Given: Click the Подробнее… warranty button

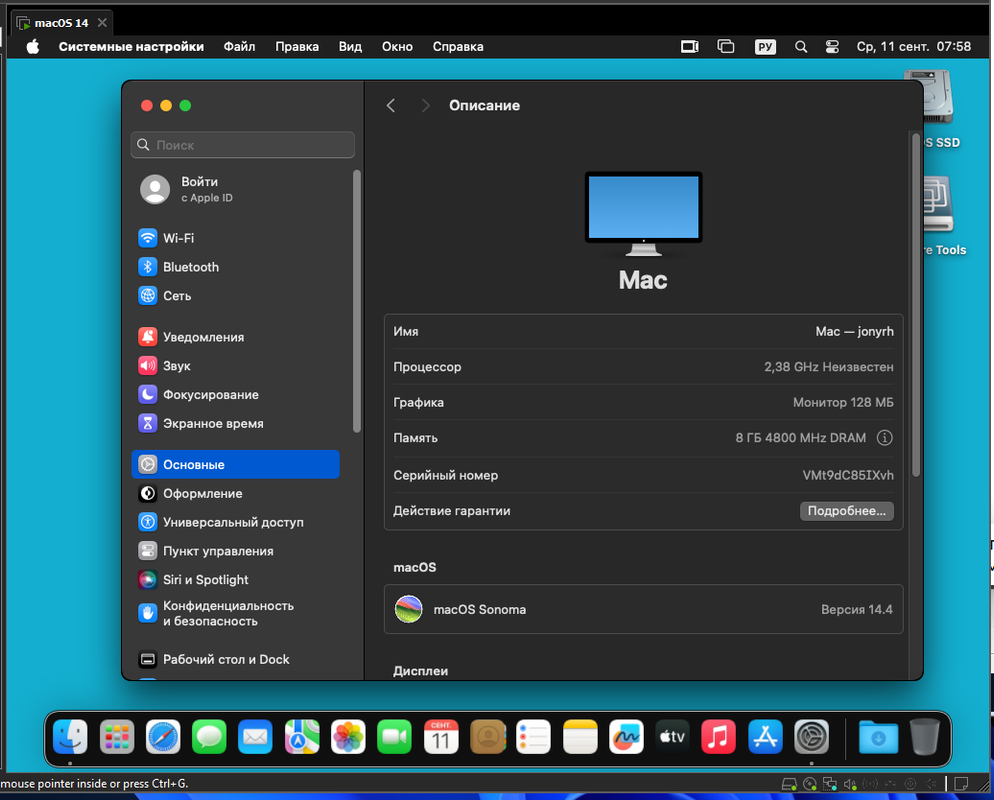Looking at the screenshot, I should coord(846,511).
